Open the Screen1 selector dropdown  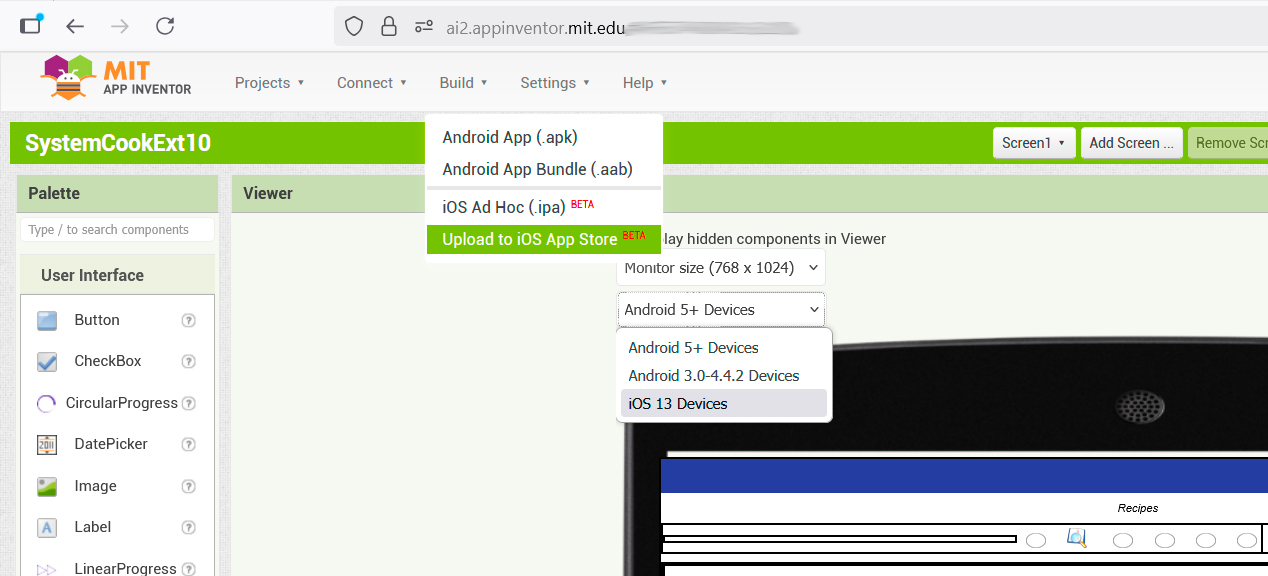click(x=1034, y=143)
